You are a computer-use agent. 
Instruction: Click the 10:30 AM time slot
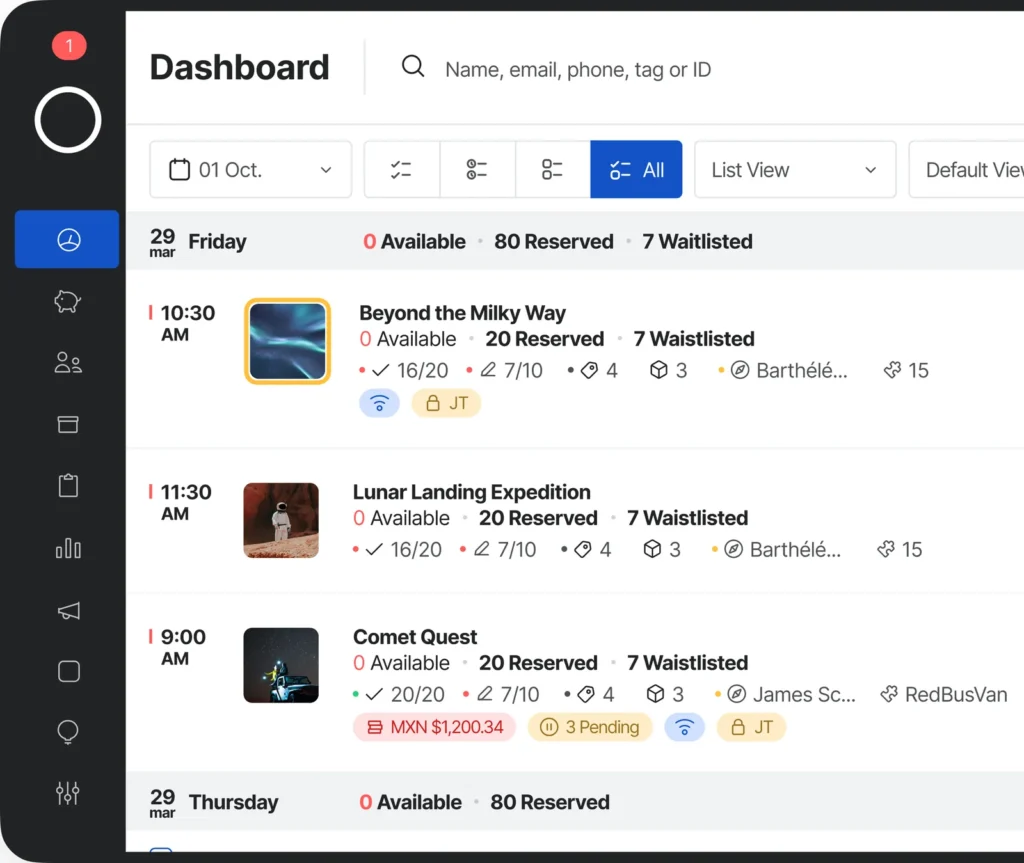tap(187, 323)
